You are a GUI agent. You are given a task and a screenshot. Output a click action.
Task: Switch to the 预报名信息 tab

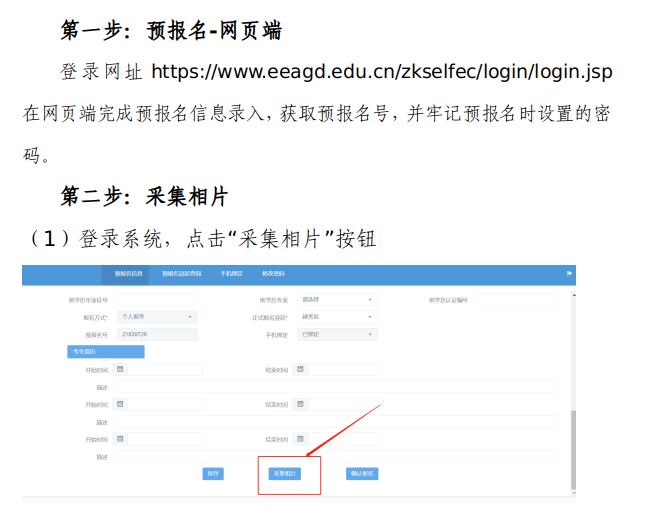pos(129,273)
